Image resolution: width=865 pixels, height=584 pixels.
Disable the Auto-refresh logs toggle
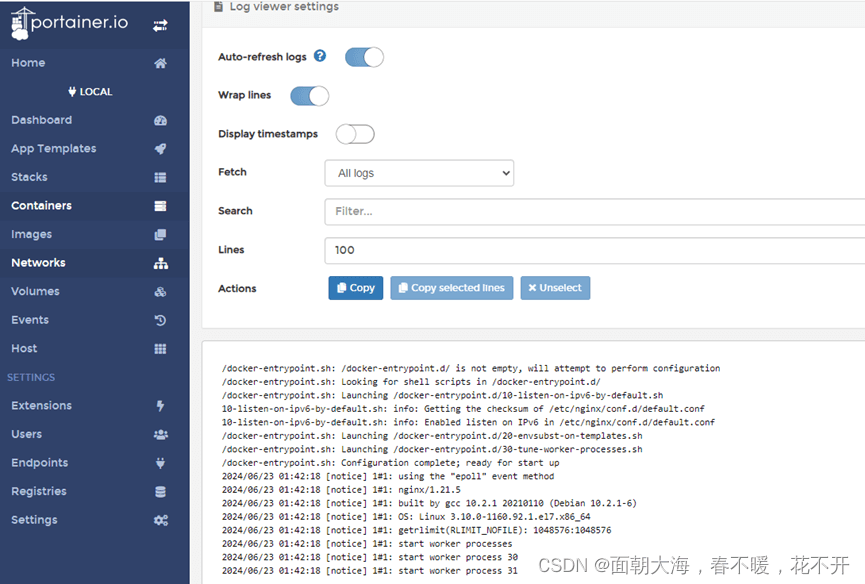click(x=364, y=57)
